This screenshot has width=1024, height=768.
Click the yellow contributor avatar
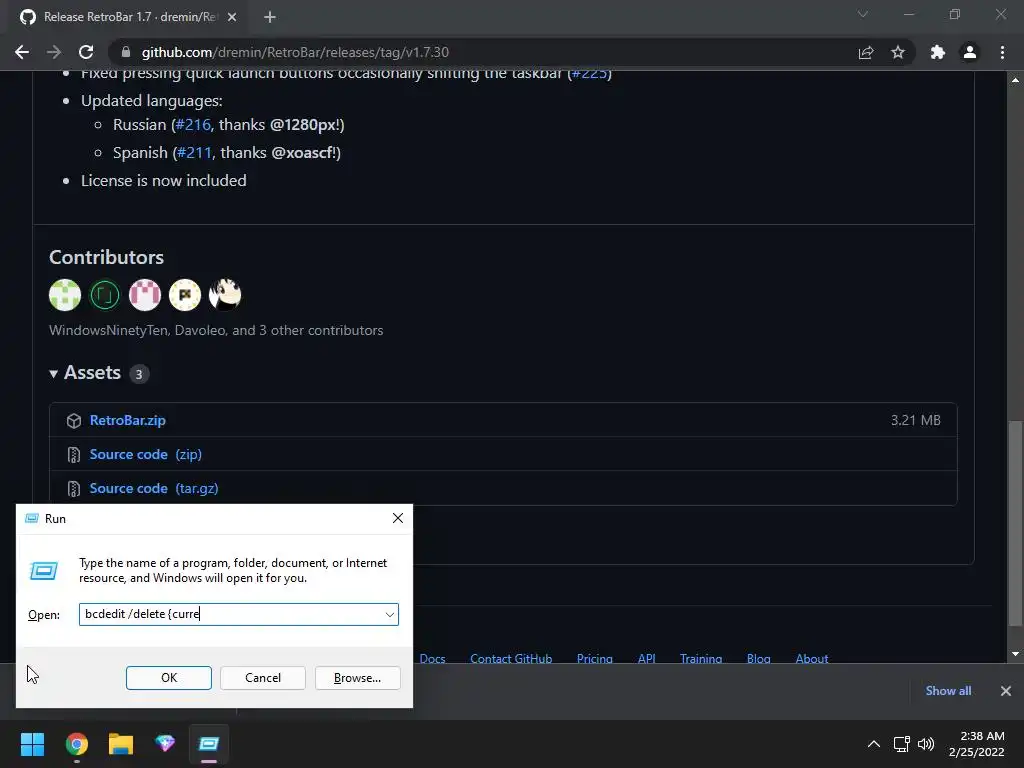tap(185, 295)
